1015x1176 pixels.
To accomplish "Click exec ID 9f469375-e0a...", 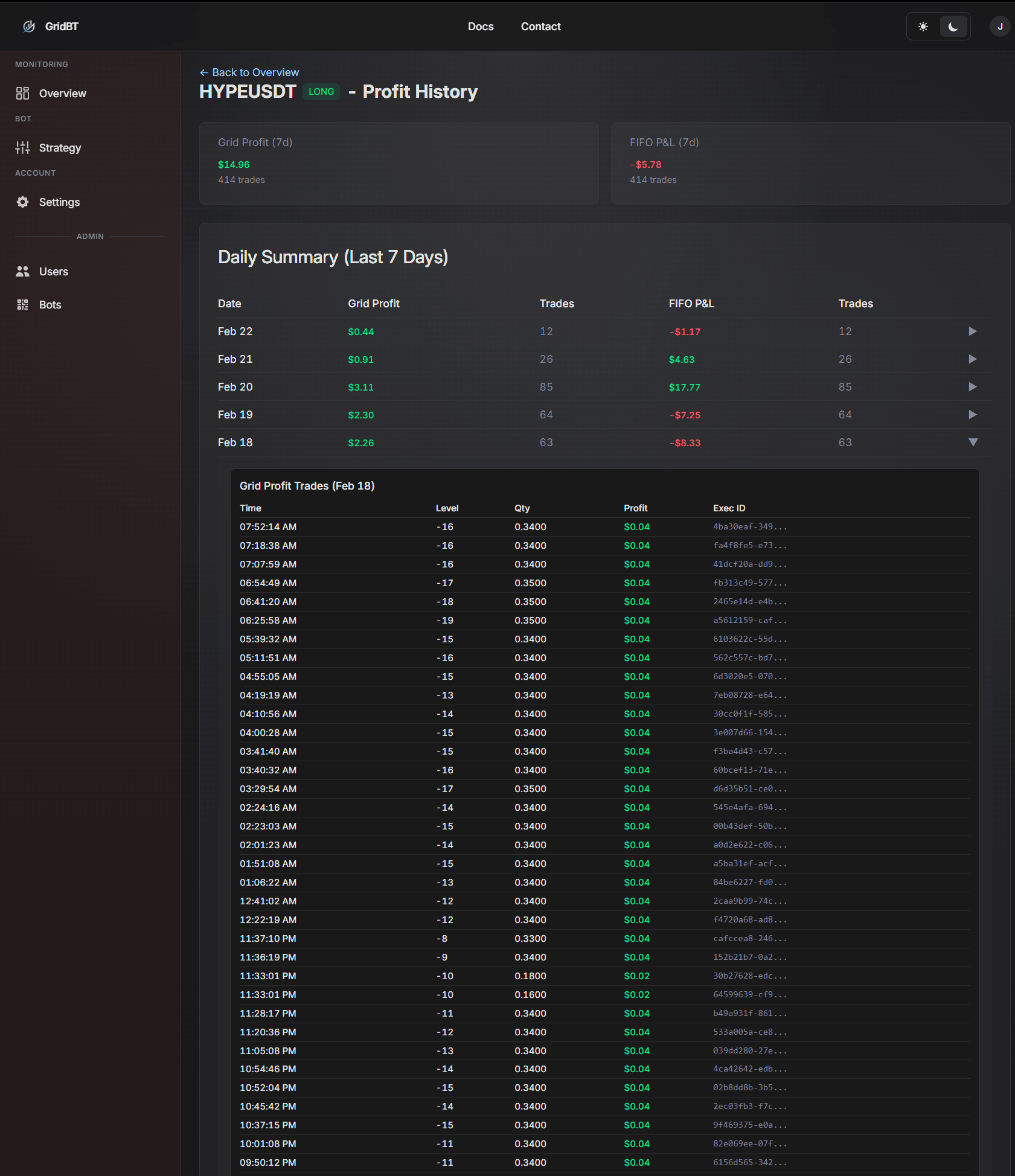I will 750,1125.
